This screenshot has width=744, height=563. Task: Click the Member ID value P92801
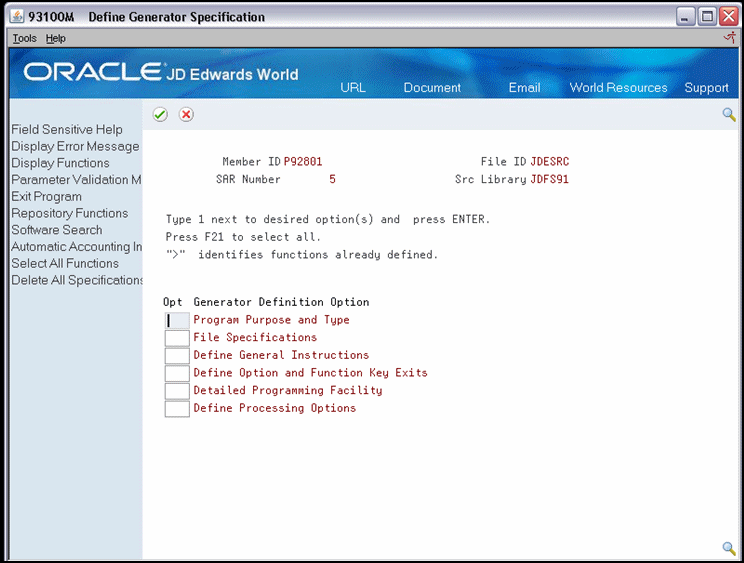pyautogui.click(x=303, y=162)
